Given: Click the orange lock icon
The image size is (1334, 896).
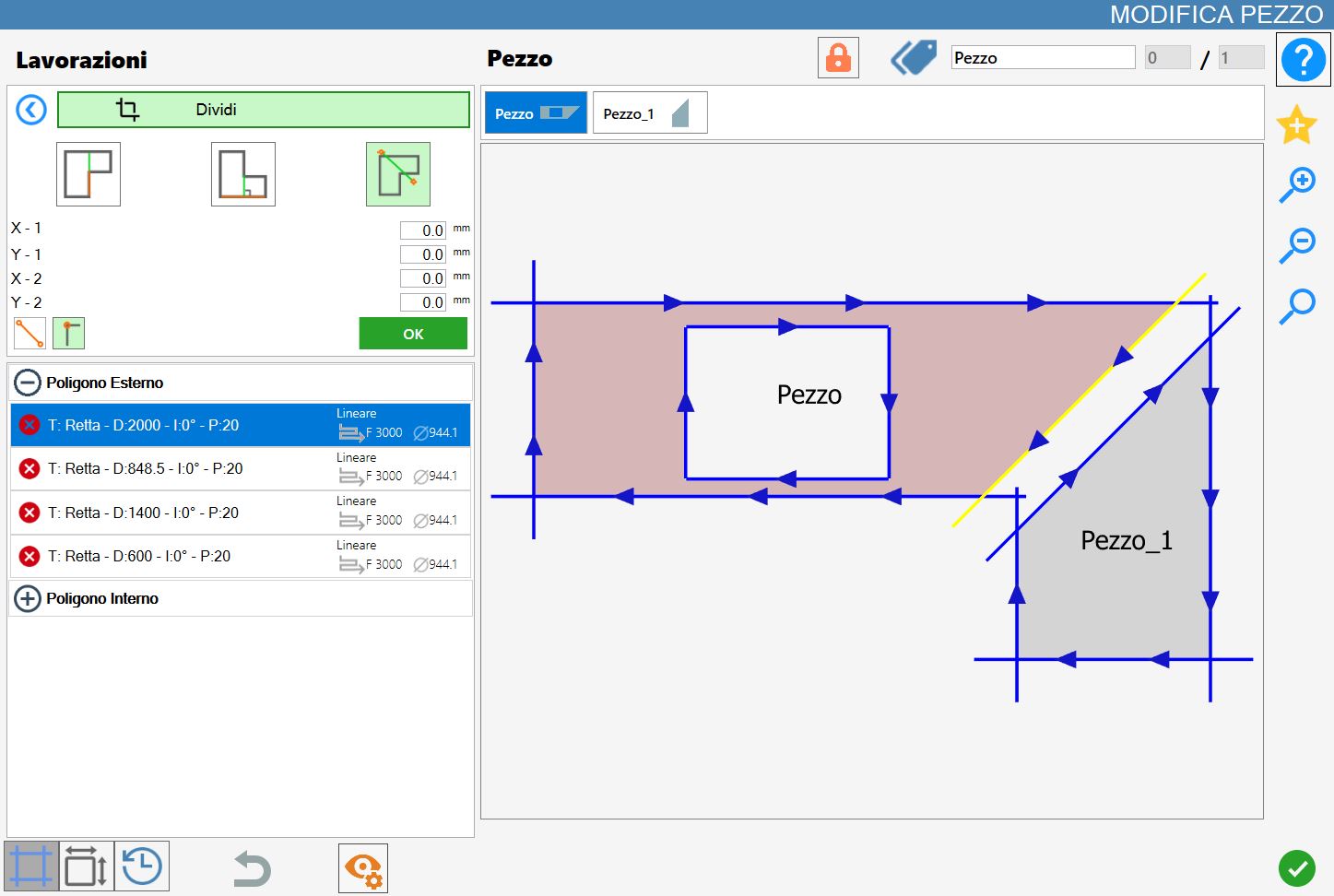Looking at the screenshot, I should coord(838,58).
